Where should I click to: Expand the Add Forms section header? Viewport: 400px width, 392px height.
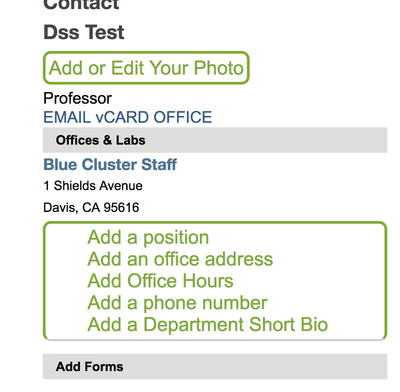click(x=215, y=367)
